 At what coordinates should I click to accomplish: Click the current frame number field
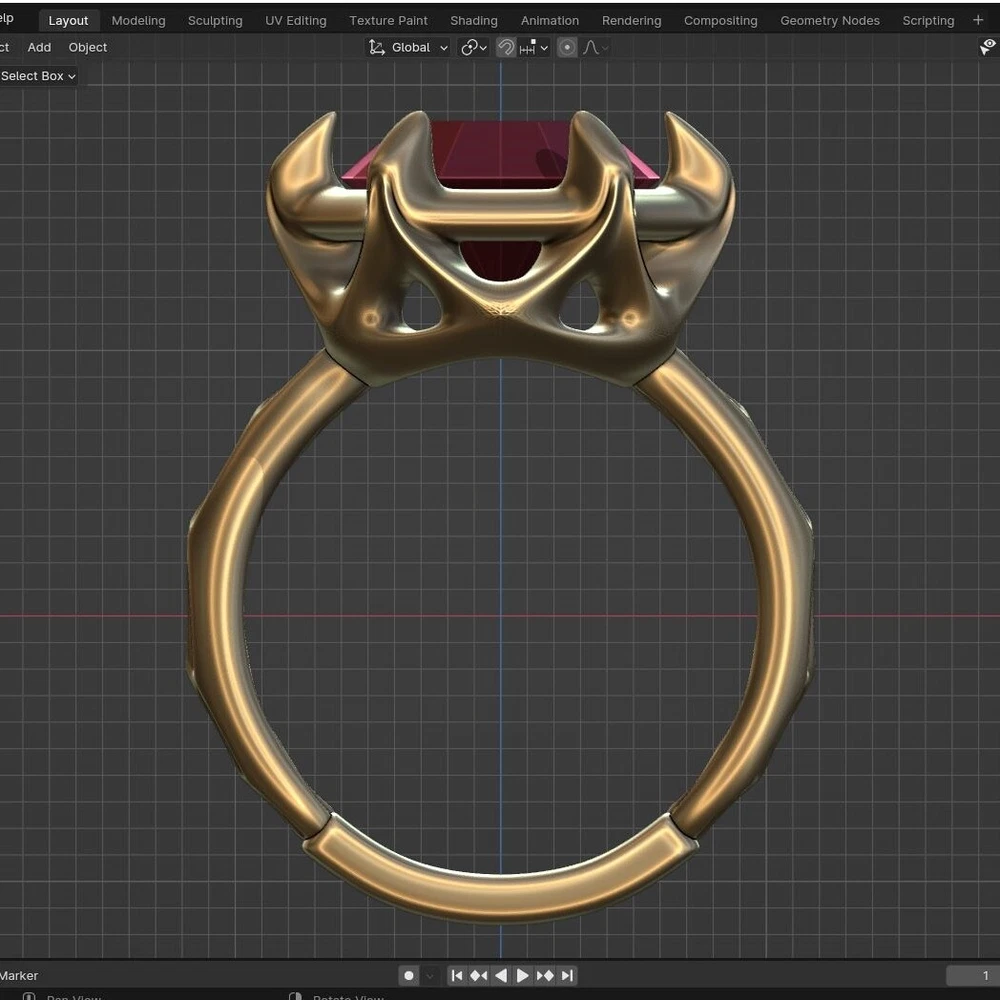tap(971, 975)
